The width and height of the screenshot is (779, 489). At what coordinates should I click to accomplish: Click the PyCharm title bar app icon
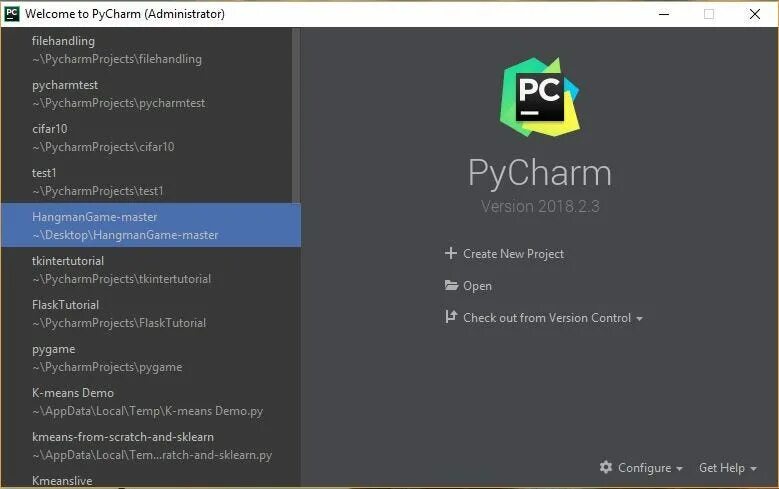click(11, 13)
